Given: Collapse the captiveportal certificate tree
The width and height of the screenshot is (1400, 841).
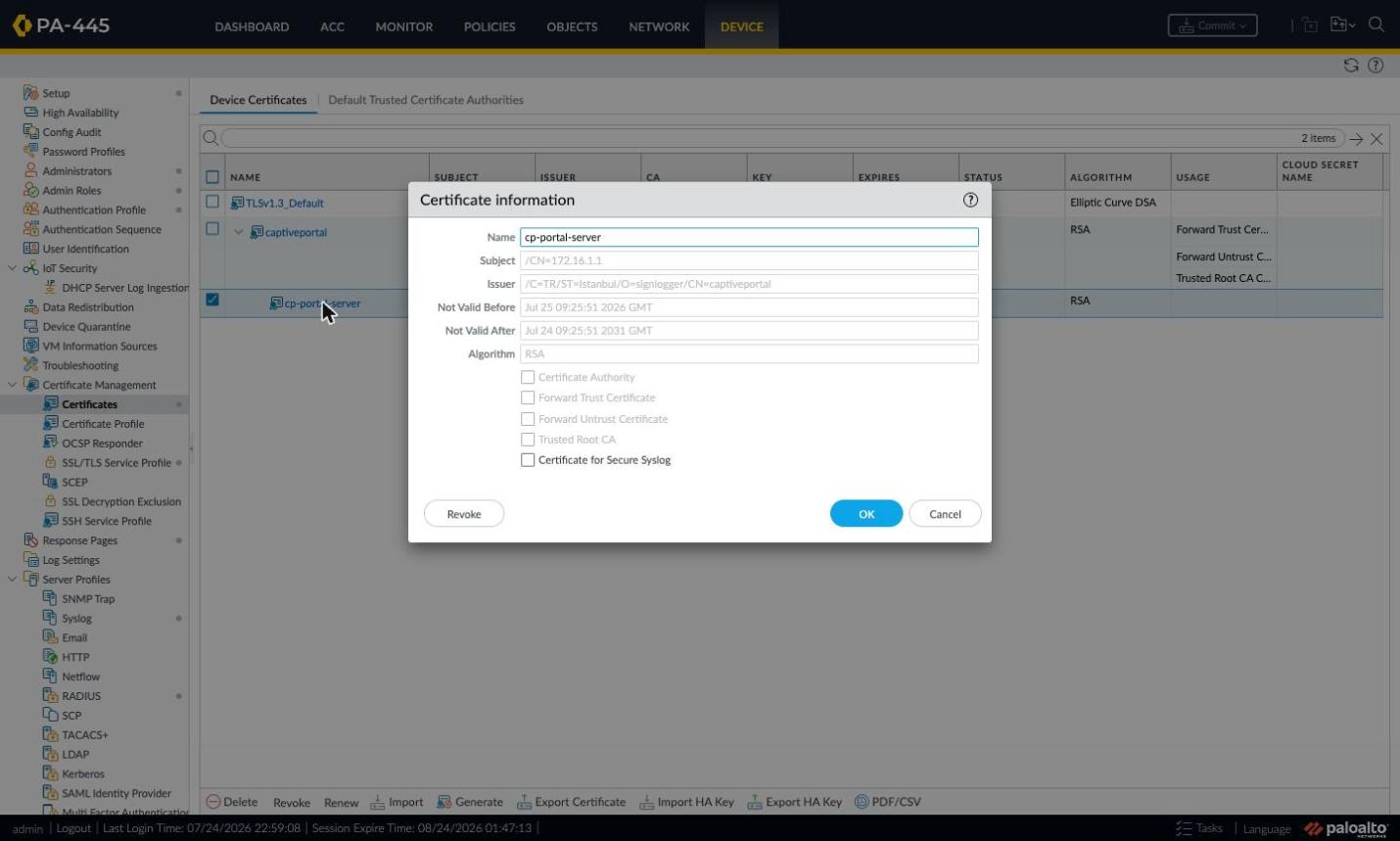Looking at the screenshot, I should [x=238, y=232].
